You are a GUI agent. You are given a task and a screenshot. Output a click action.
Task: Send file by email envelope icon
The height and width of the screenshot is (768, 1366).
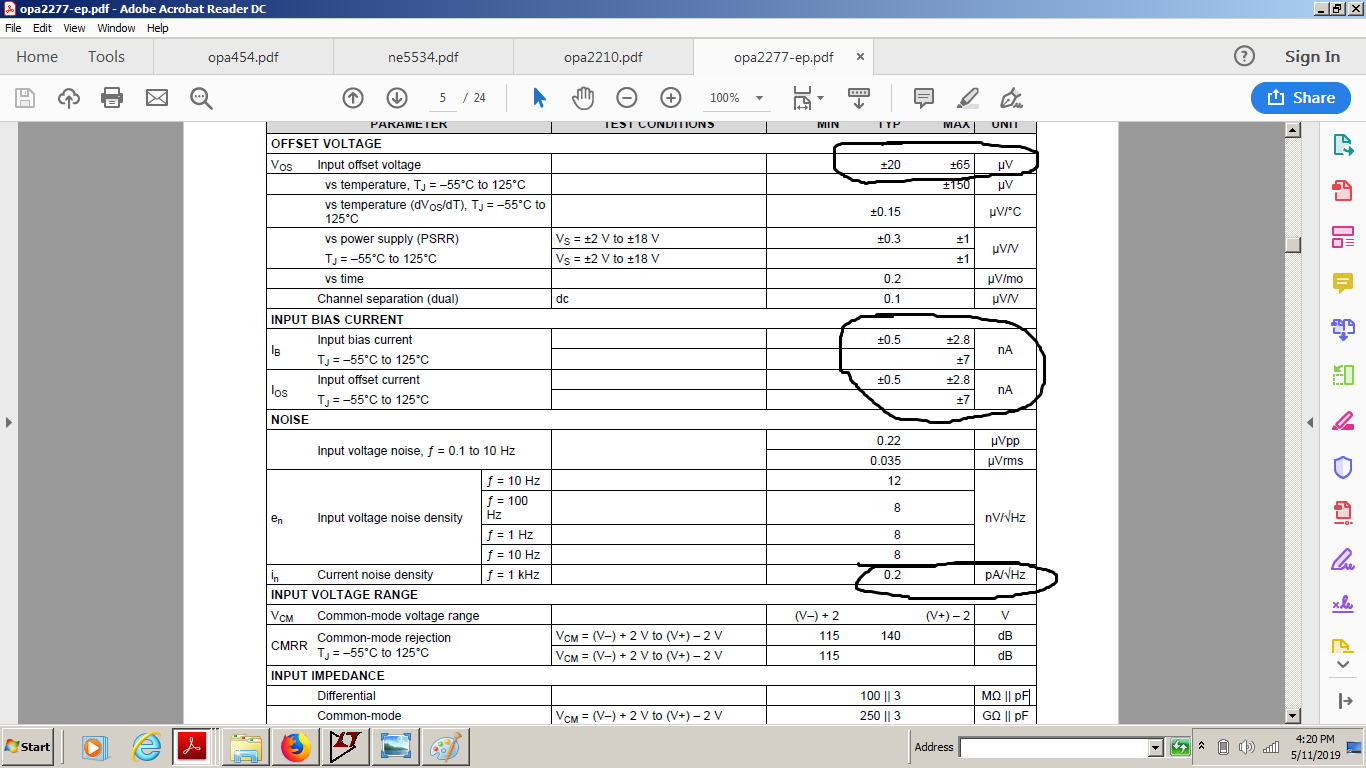coord(157,98)
